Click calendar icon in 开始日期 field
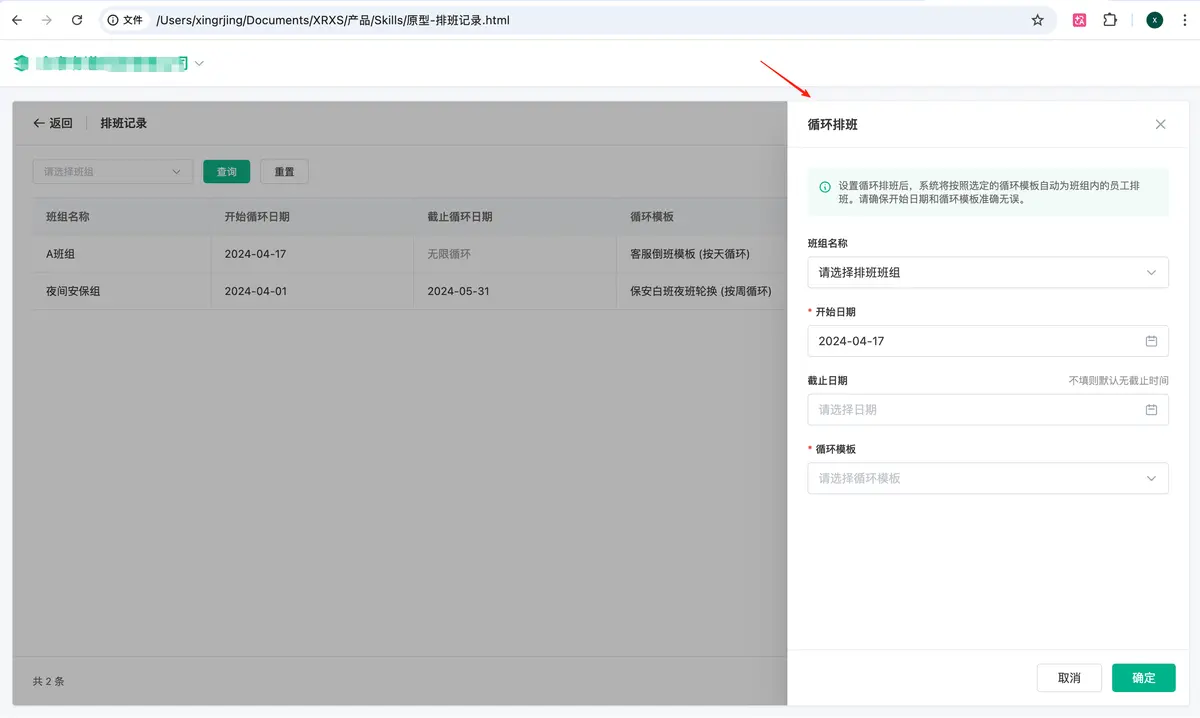 (1151, 341)
